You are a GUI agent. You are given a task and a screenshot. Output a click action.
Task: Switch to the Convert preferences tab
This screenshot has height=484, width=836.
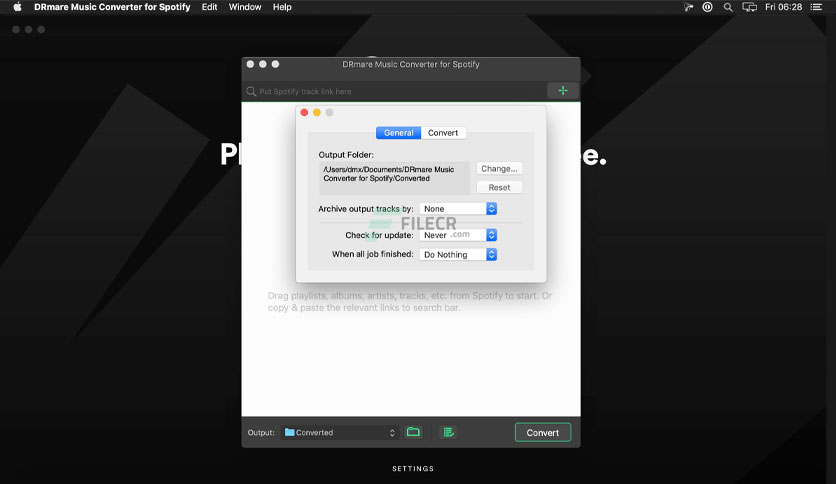(443, 133)
